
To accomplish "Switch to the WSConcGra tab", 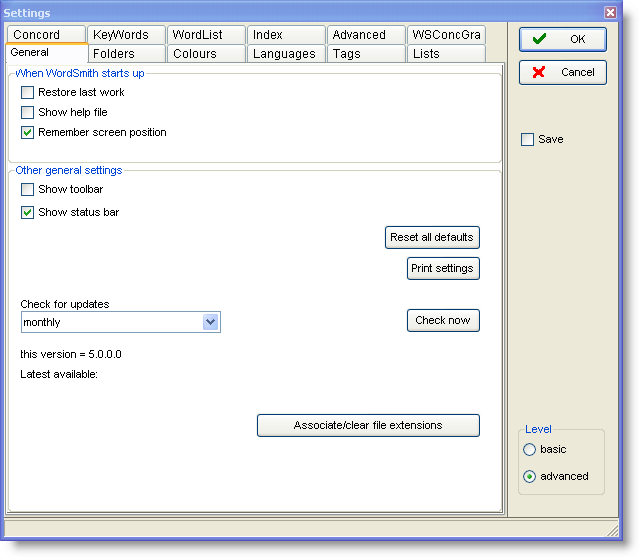I will coord(446,35).
